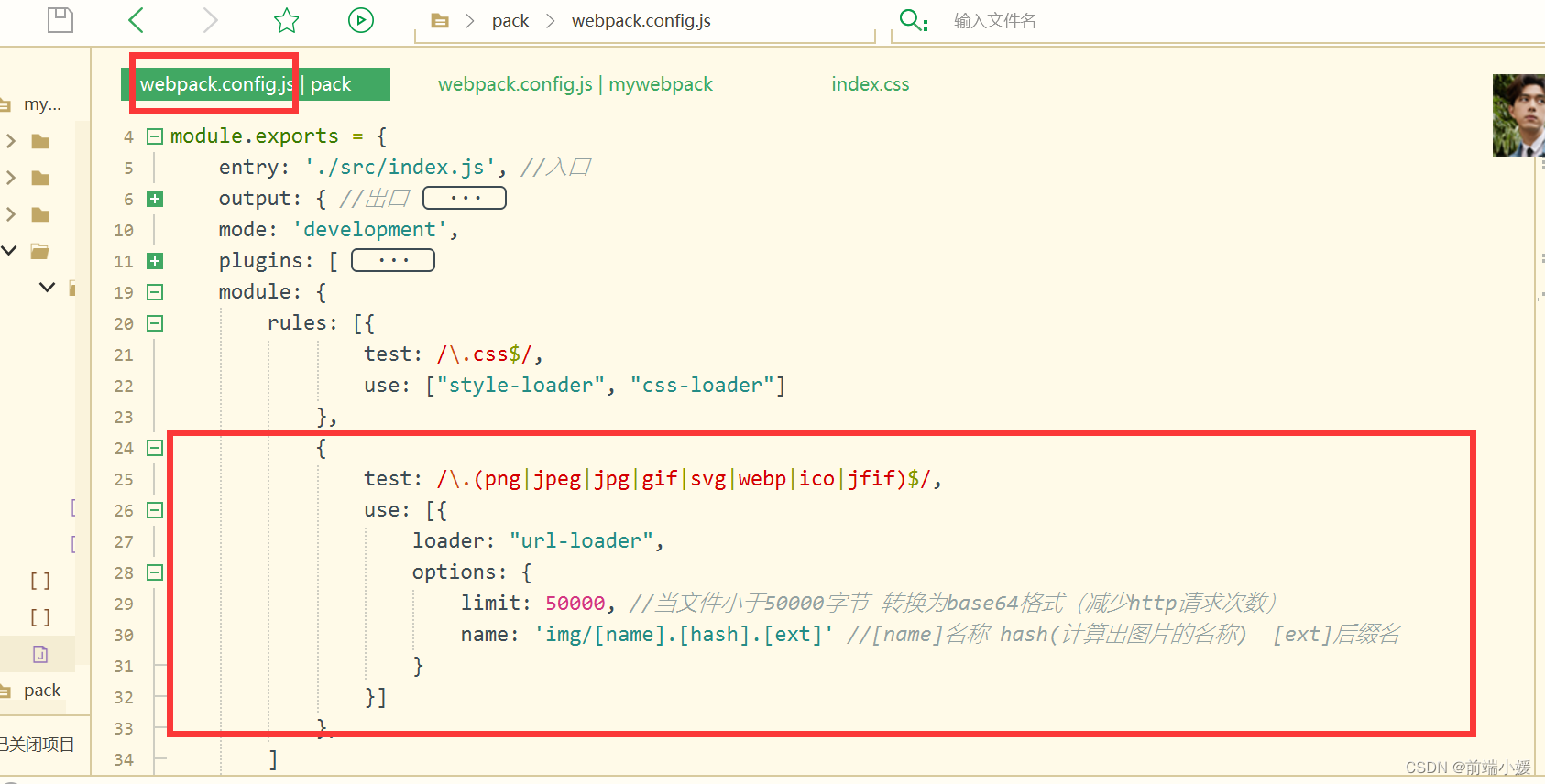The width and height of the screenshot is (1545, 784).
Task: Click the folded ellipsis after plugins
Action: (393, 260)
